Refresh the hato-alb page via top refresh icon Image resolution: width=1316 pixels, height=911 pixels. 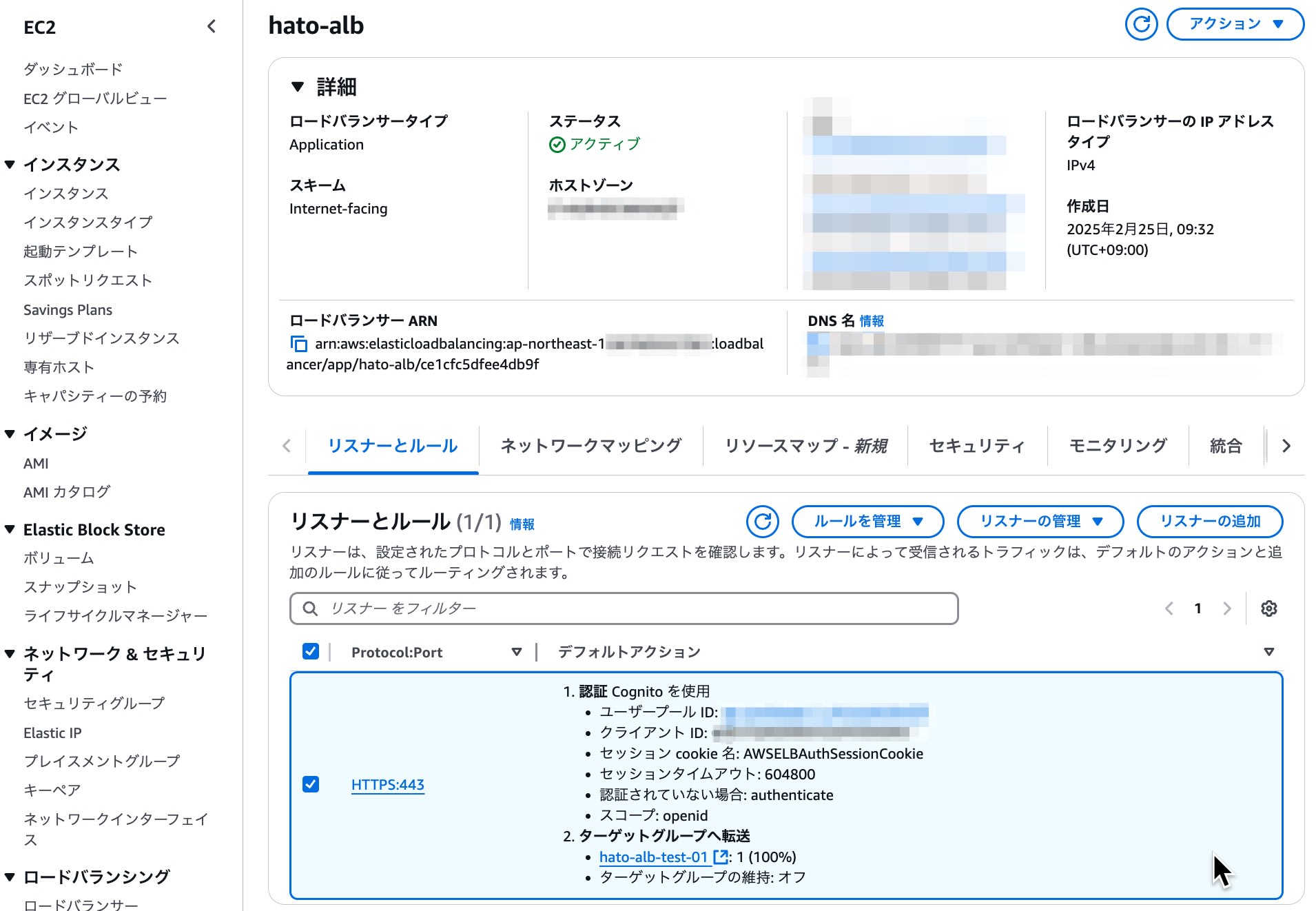(1142, 24)
